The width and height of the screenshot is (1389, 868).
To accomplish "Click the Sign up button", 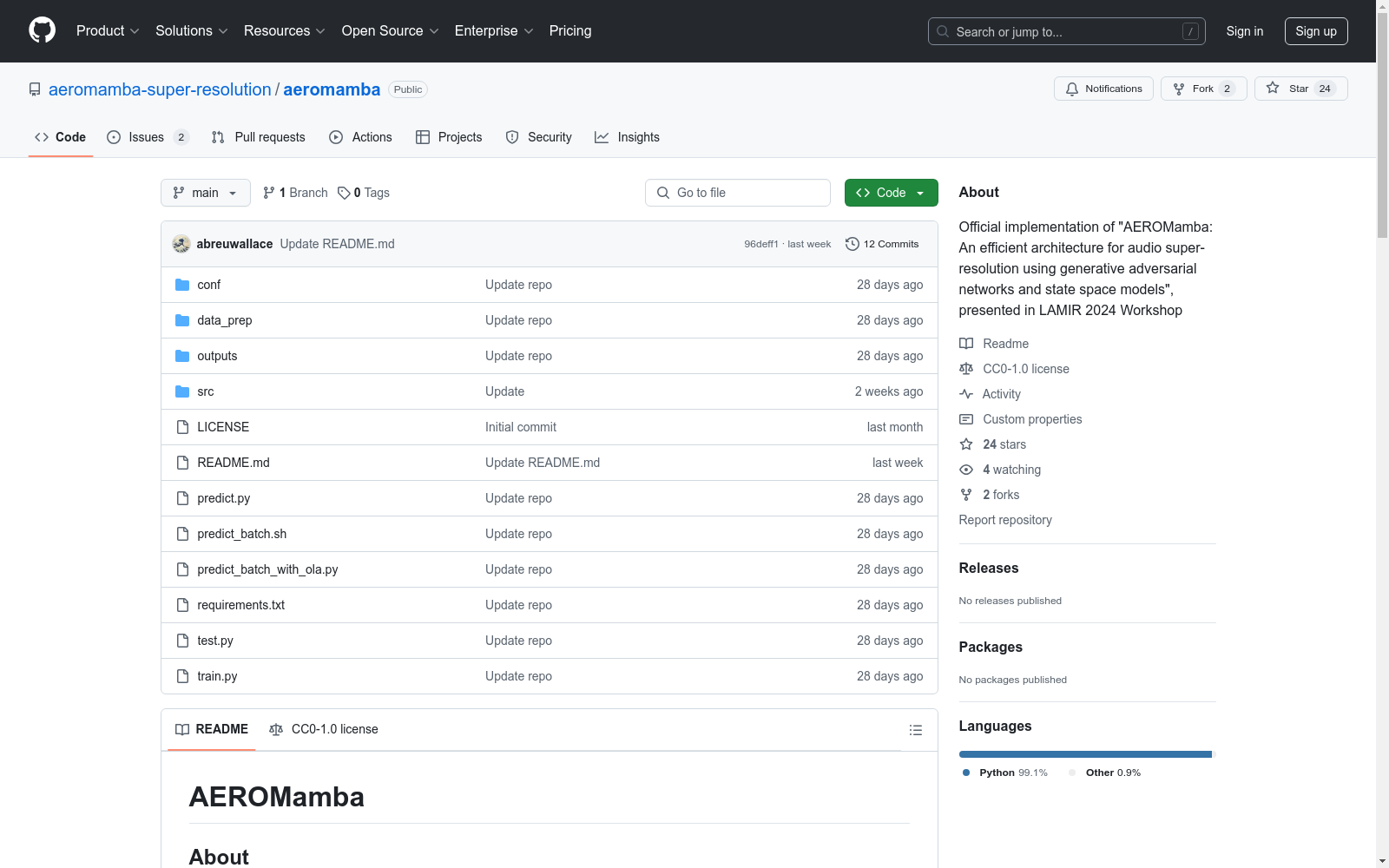I will pos(1316,31).
